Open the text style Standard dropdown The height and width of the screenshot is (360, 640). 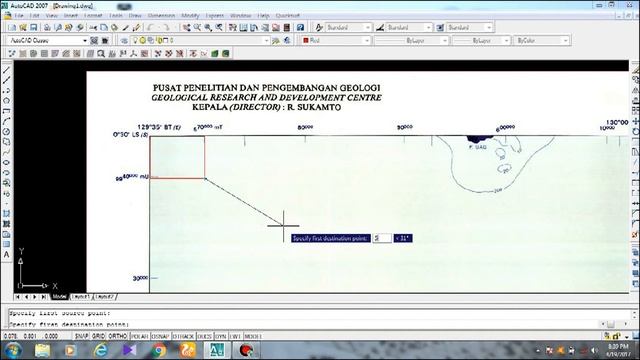[x=368, y=27]
